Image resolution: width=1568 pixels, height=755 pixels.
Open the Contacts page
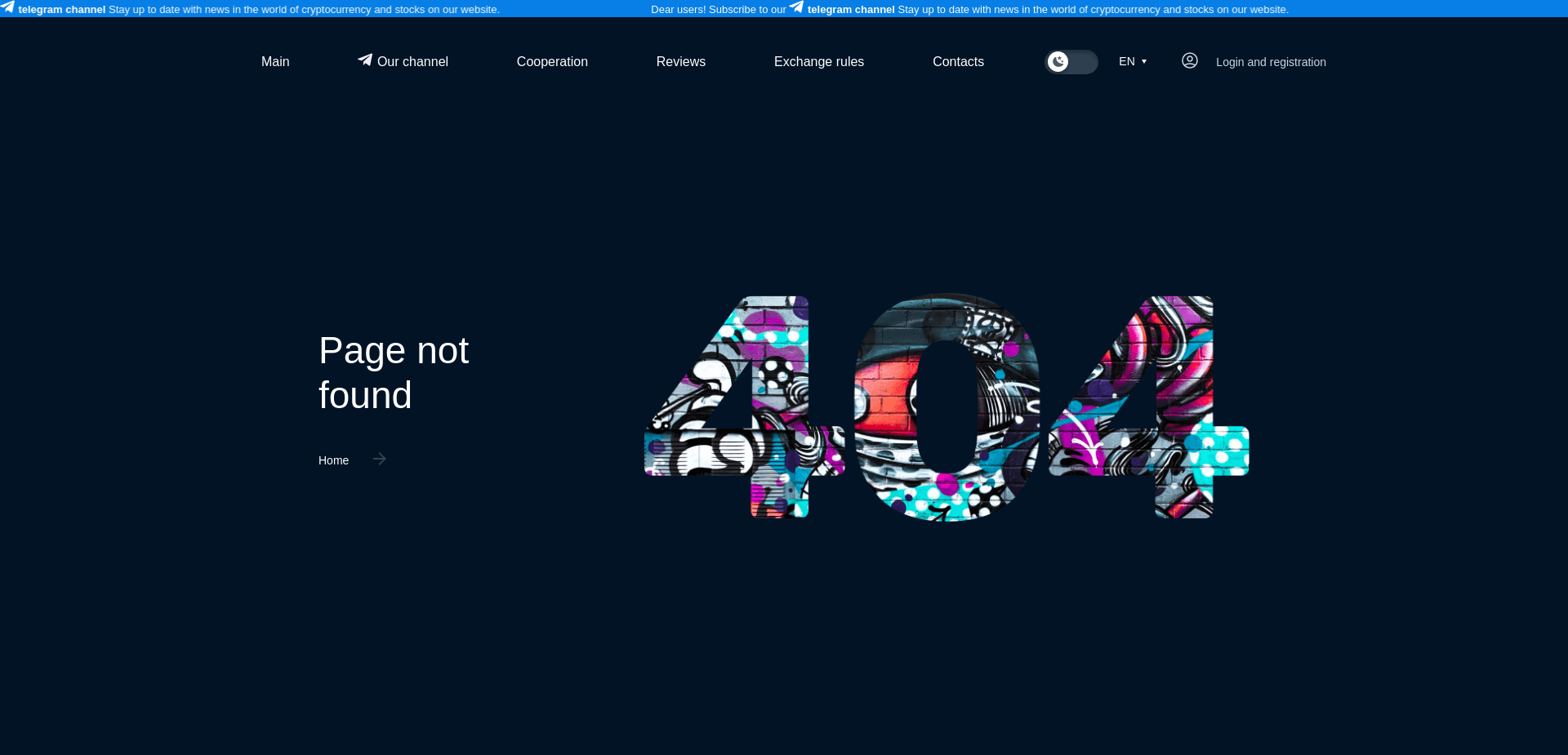tap(958, 61)
